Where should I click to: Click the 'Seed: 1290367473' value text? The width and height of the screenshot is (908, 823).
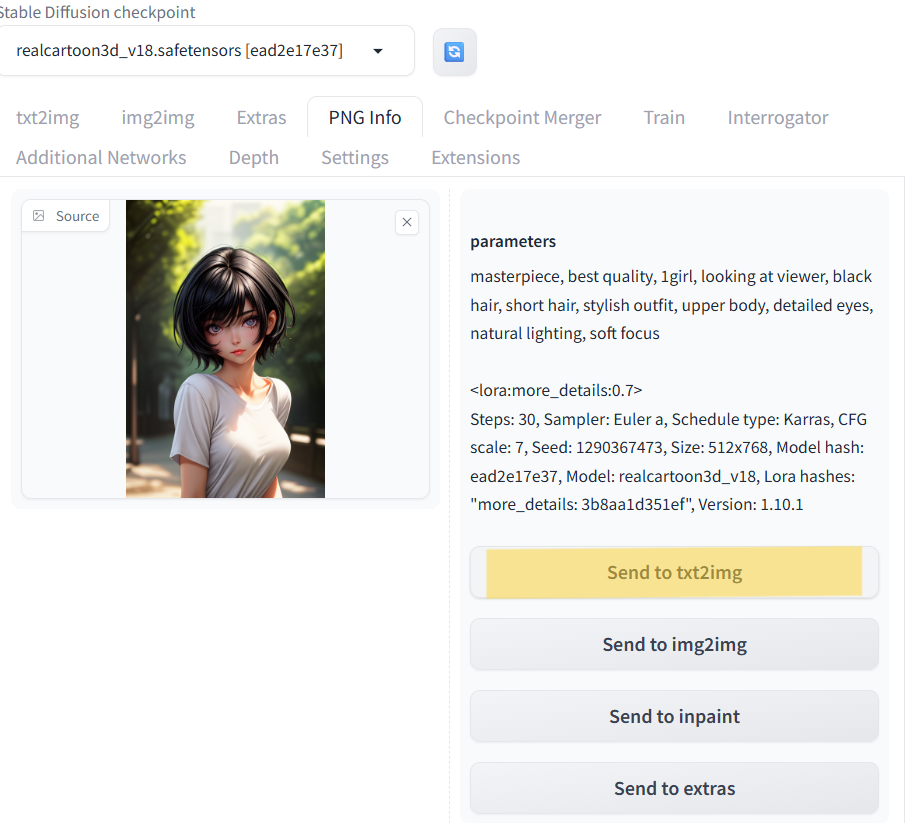[x=597, y=448]
